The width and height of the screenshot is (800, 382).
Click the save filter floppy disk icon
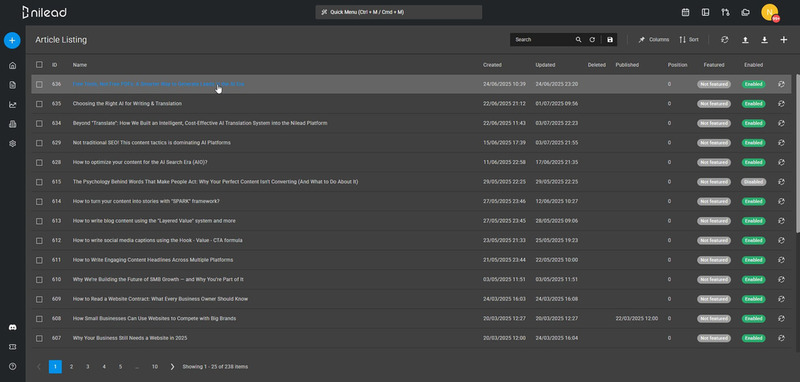(x=610, y=40)
